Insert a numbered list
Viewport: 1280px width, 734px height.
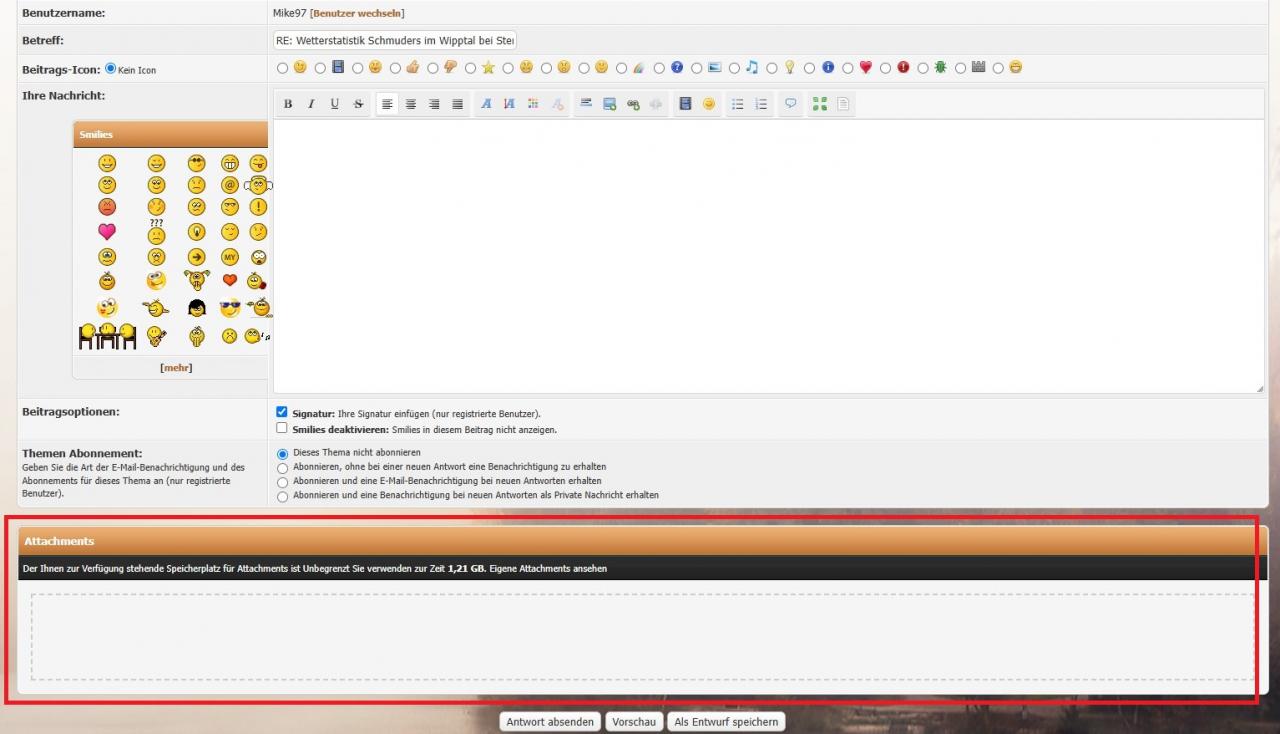pyautogui.click(x=761, y=104)
